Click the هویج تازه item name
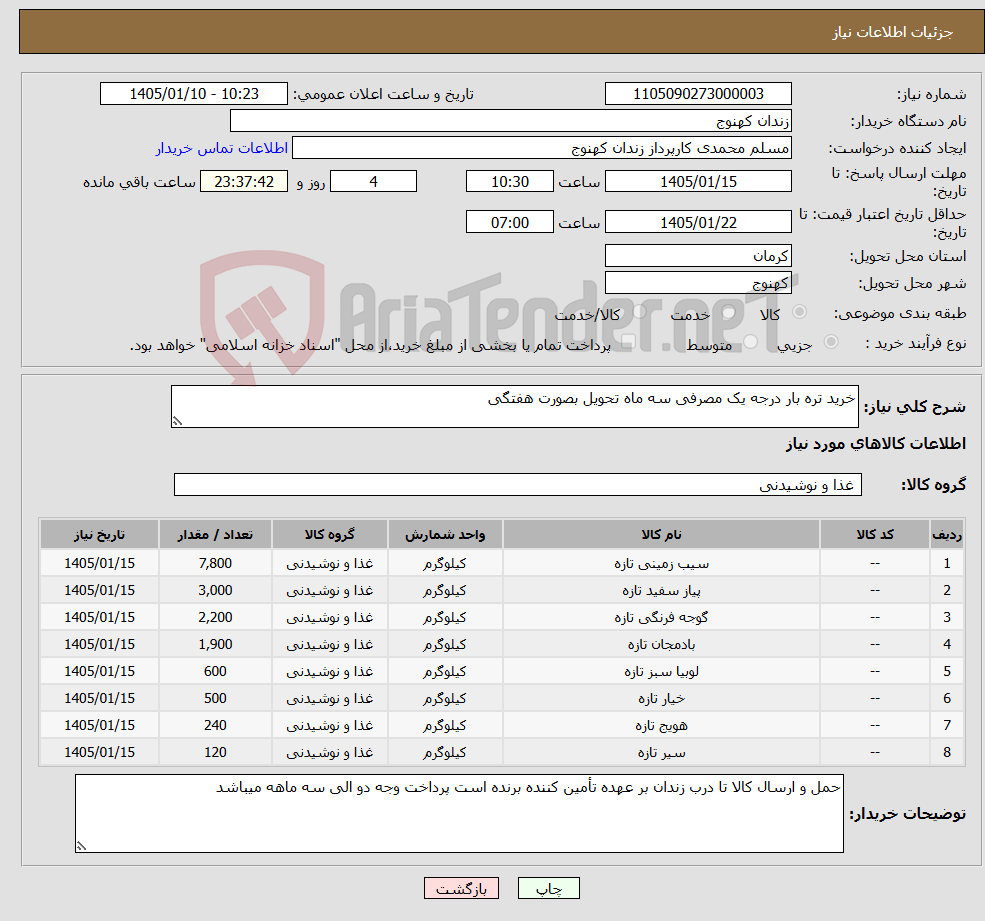The image size is (985, 921). pyautogui.click(x=661, y=726)
